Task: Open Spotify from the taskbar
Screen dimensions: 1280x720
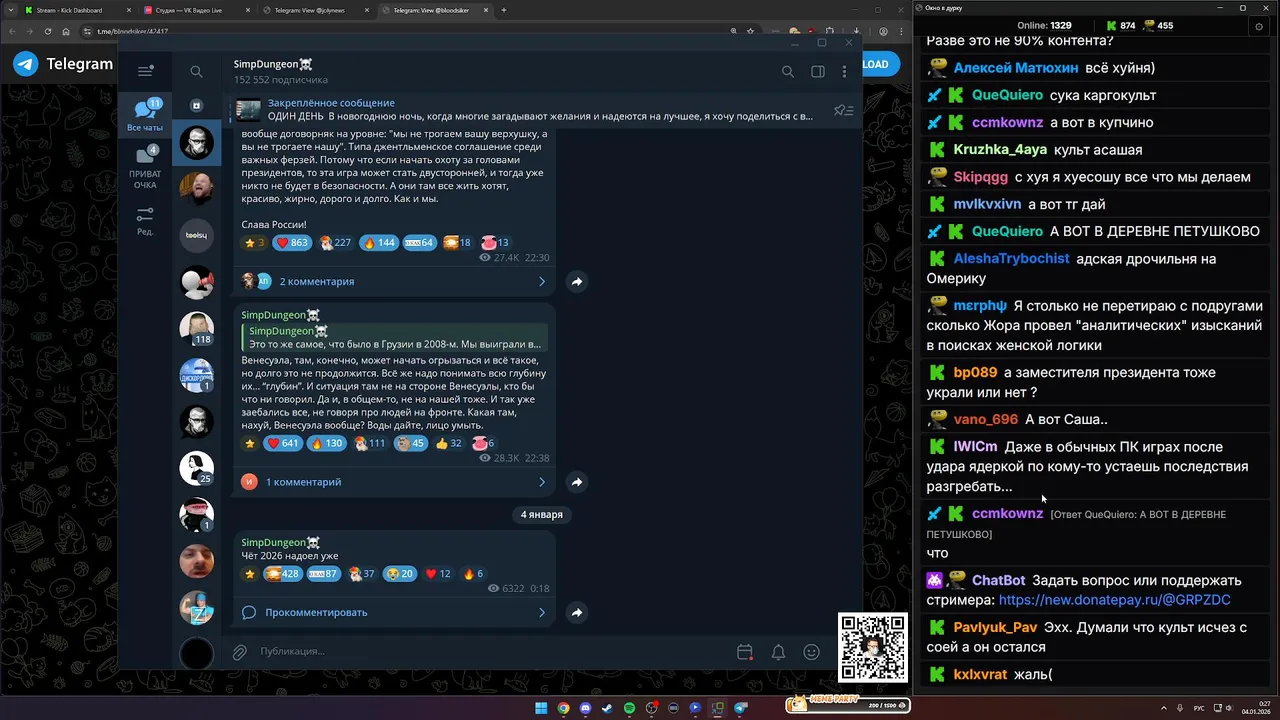Action: tap(629, 708)
